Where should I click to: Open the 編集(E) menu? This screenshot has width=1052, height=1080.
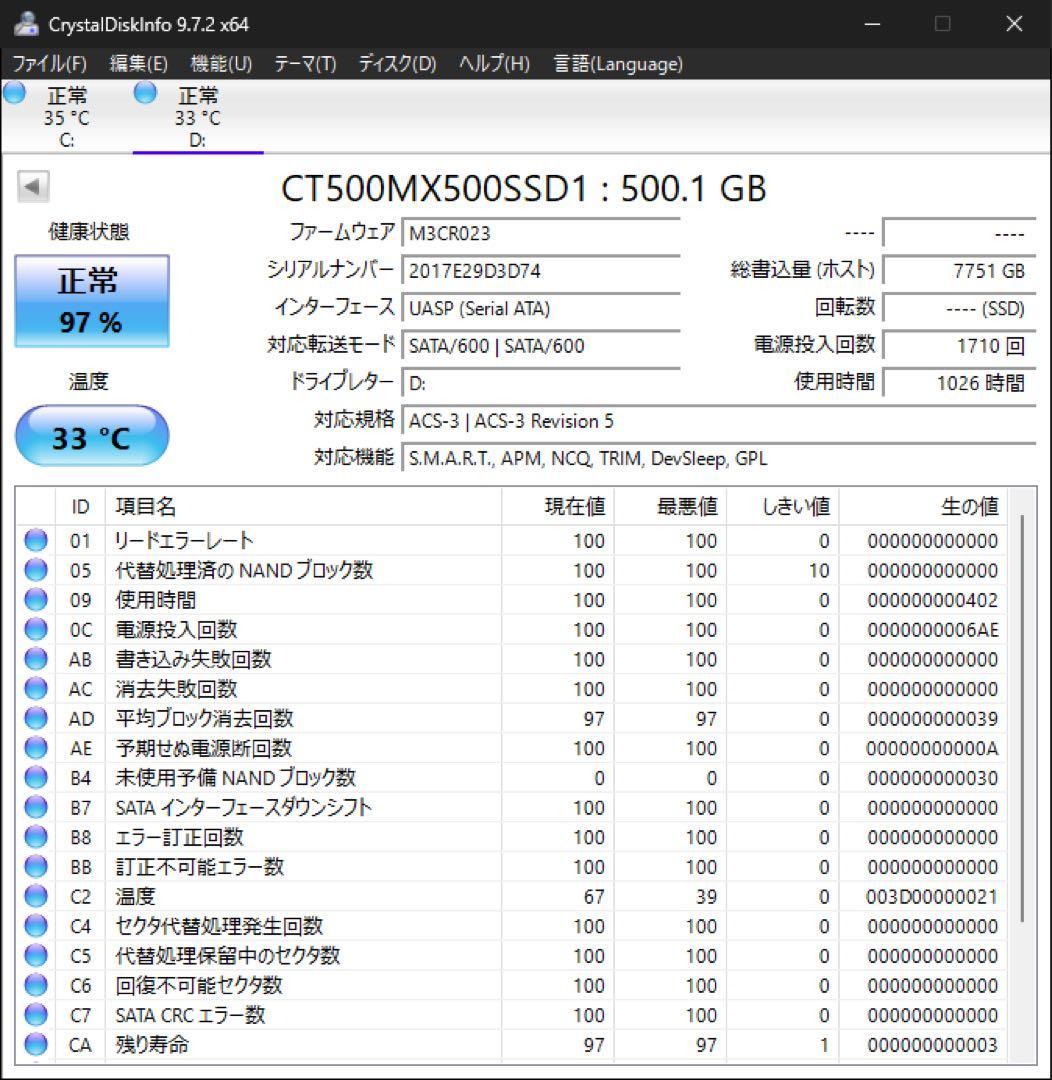pos(138,64)
